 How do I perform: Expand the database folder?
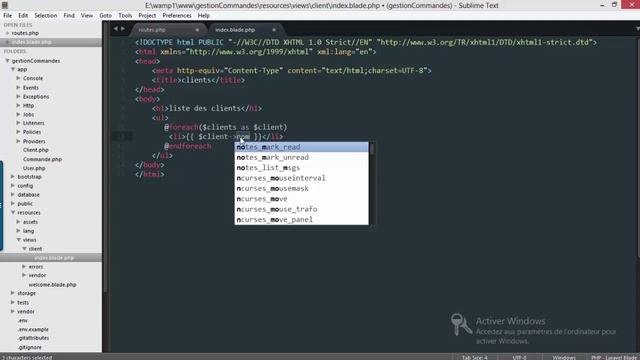coord(13,195)
